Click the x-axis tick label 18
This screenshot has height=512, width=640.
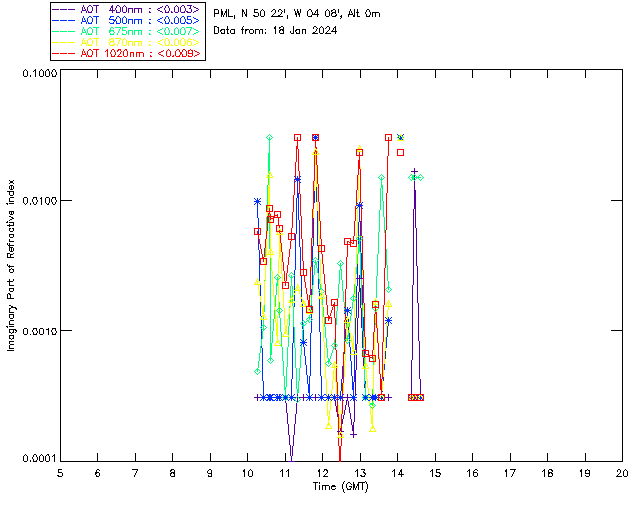click(x=547, y=473)
